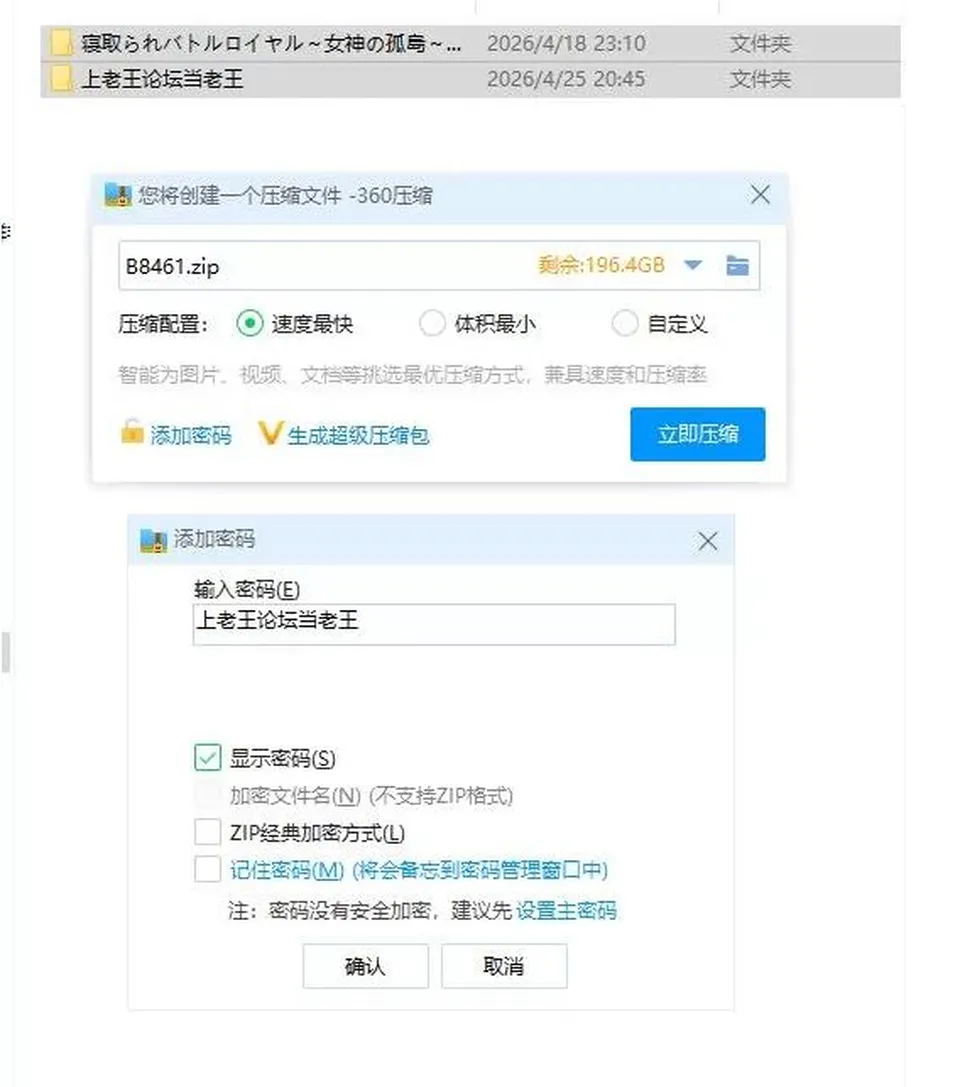This screenshot has height=1087, width=960.
Task: Open the 设置主密码 link
Action: (566, 910)
